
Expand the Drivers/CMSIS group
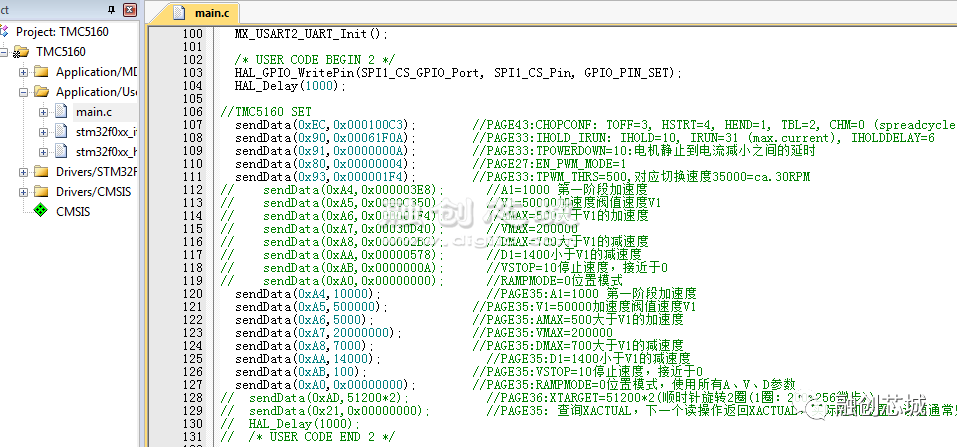coord(23,191)
